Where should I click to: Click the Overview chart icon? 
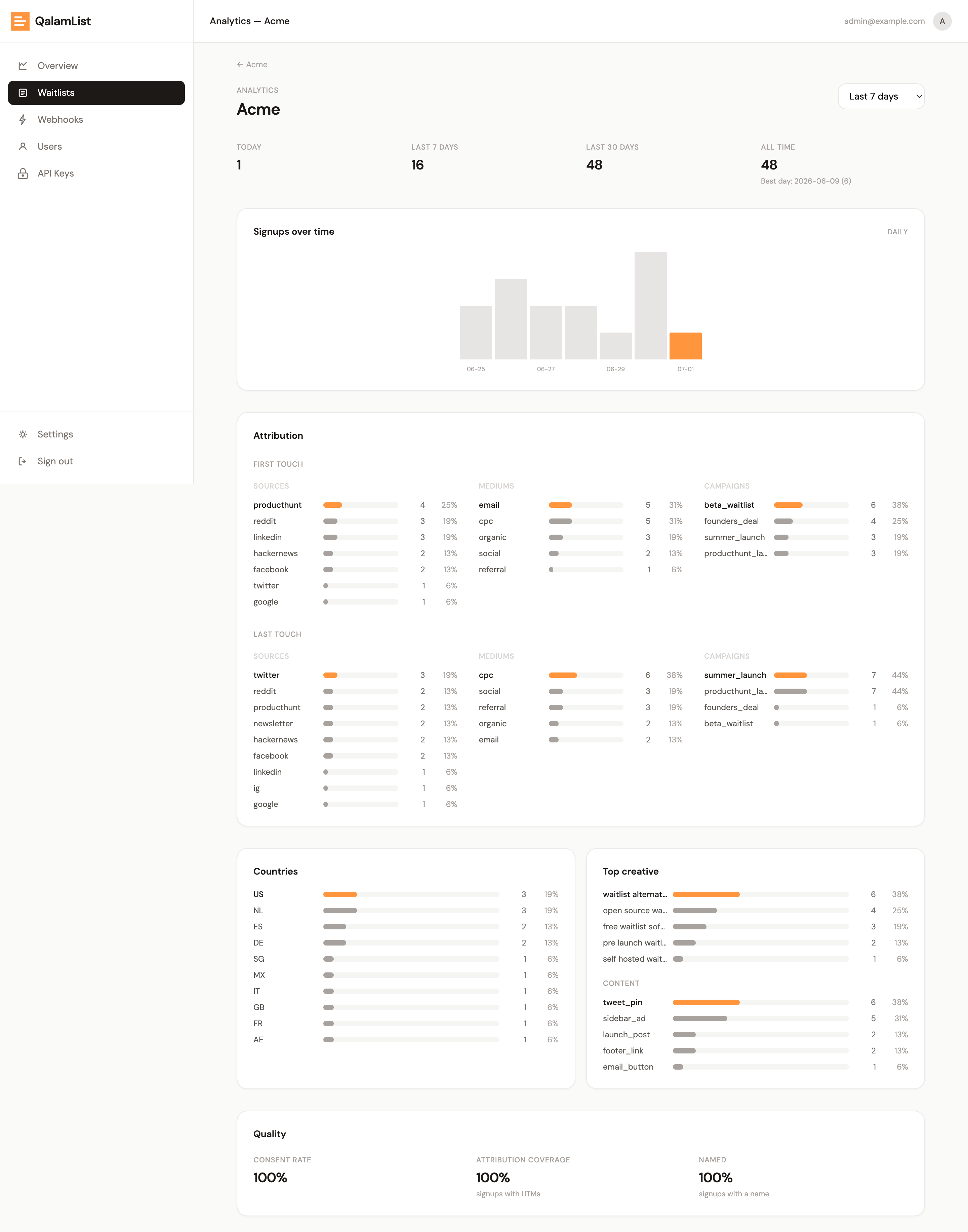click(23, 66)
